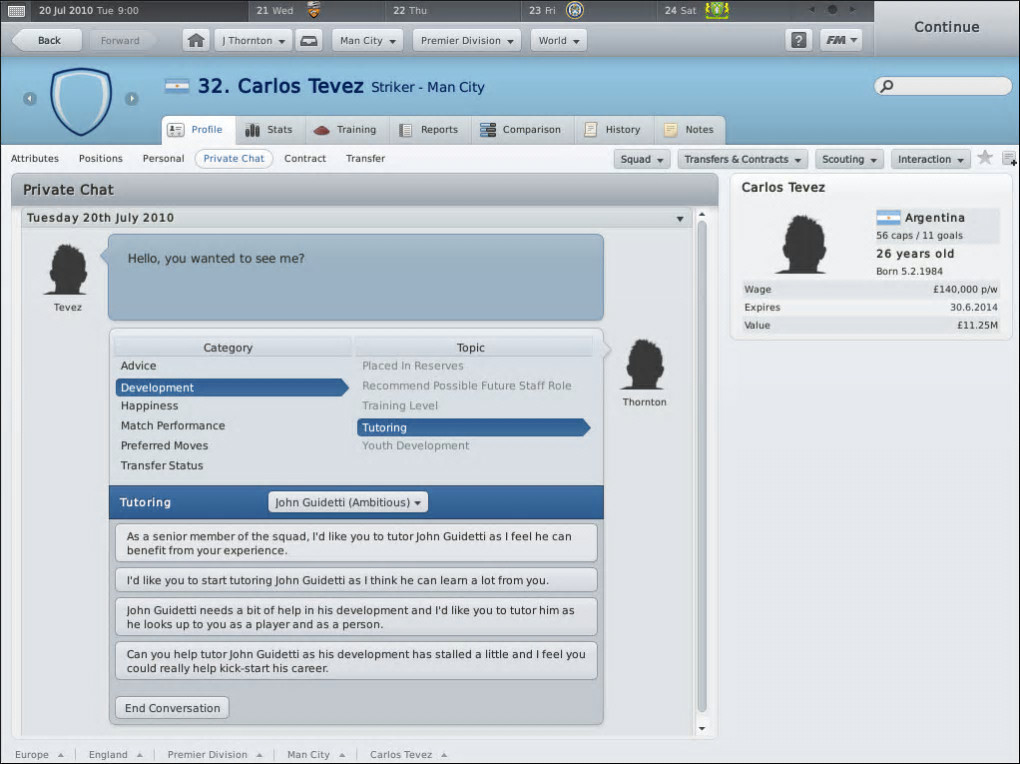Screen dimensions: 1020x764
Task: Add player to shortlist star icon
Action: point(985,157)
